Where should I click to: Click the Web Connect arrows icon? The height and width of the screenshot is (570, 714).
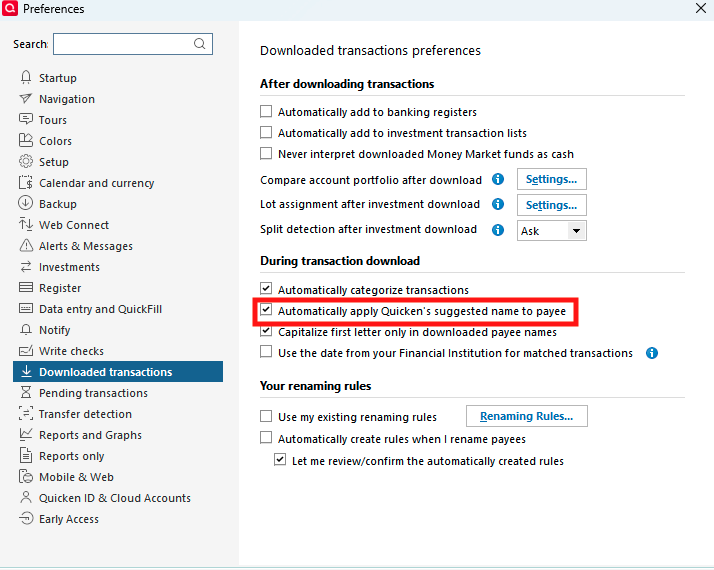[x=26, y=224]
